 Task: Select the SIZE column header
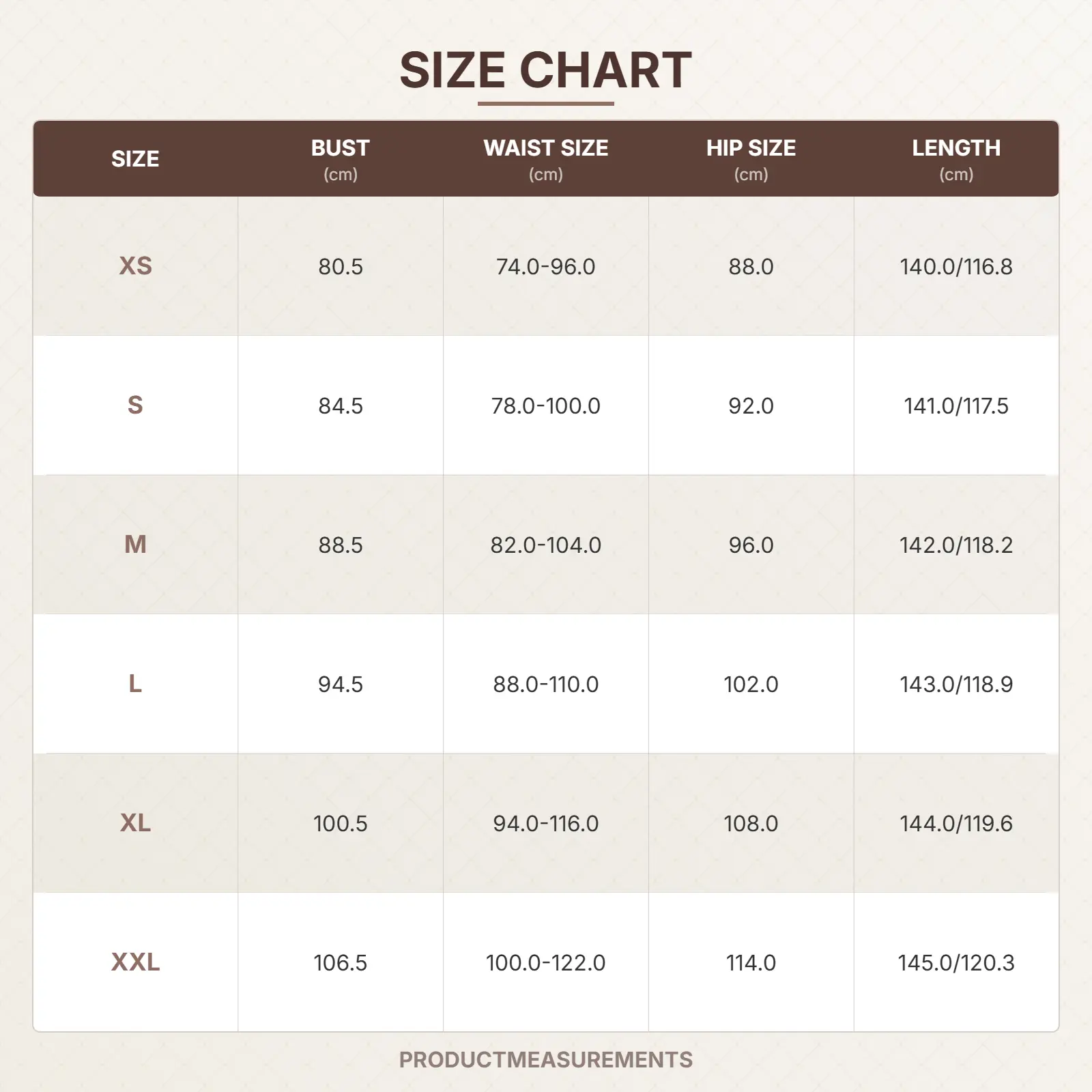pos(135,159)
